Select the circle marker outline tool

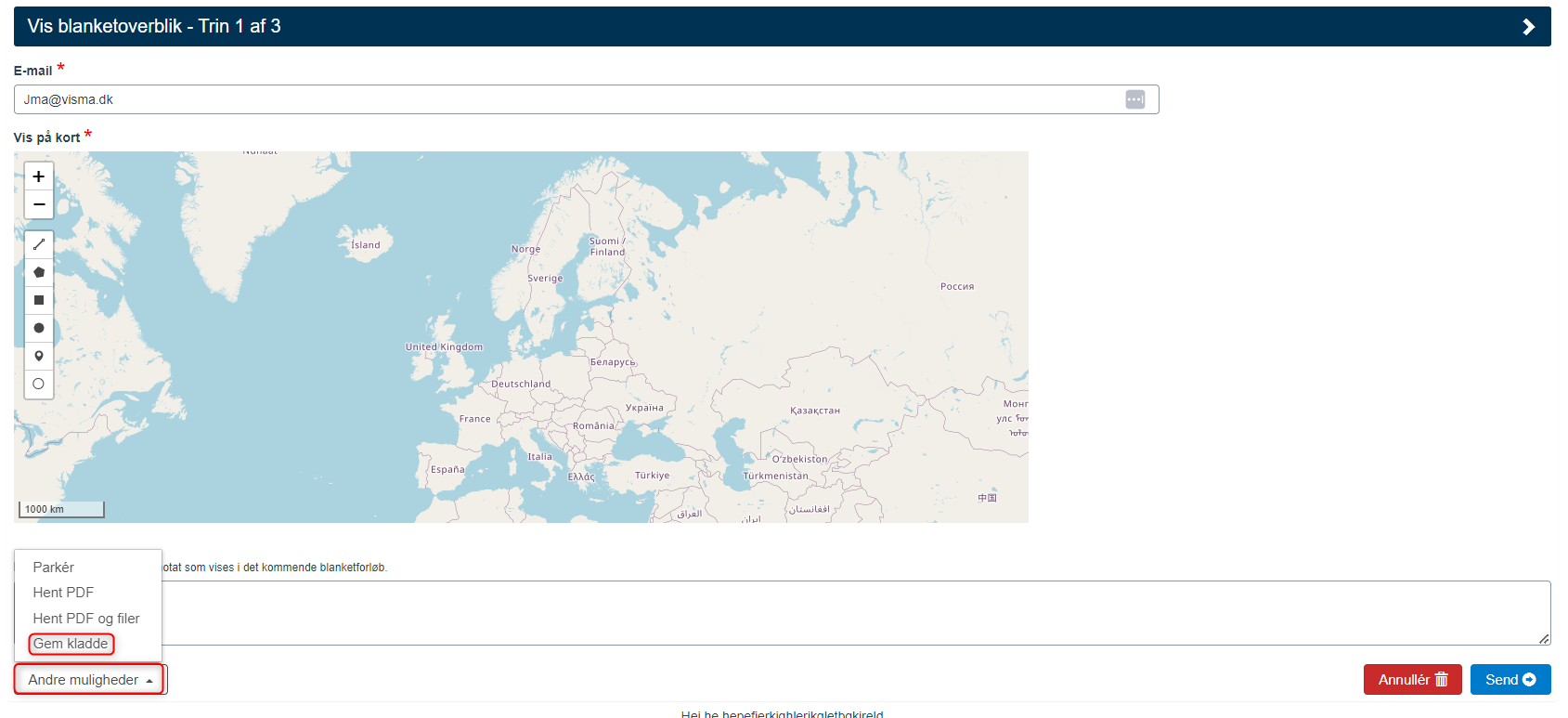(39, 384)
